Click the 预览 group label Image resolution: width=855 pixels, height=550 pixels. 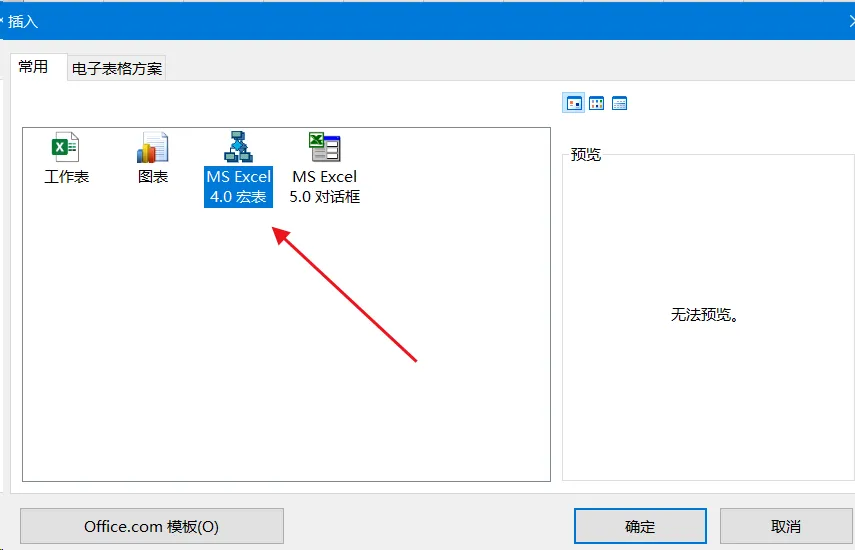pos(586,155)
